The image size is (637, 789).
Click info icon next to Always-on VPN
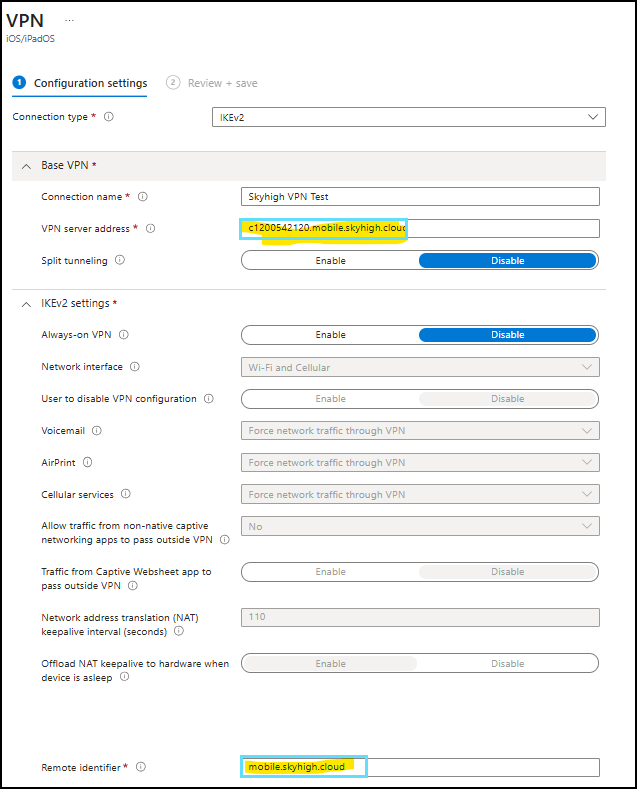pos(124,335)
